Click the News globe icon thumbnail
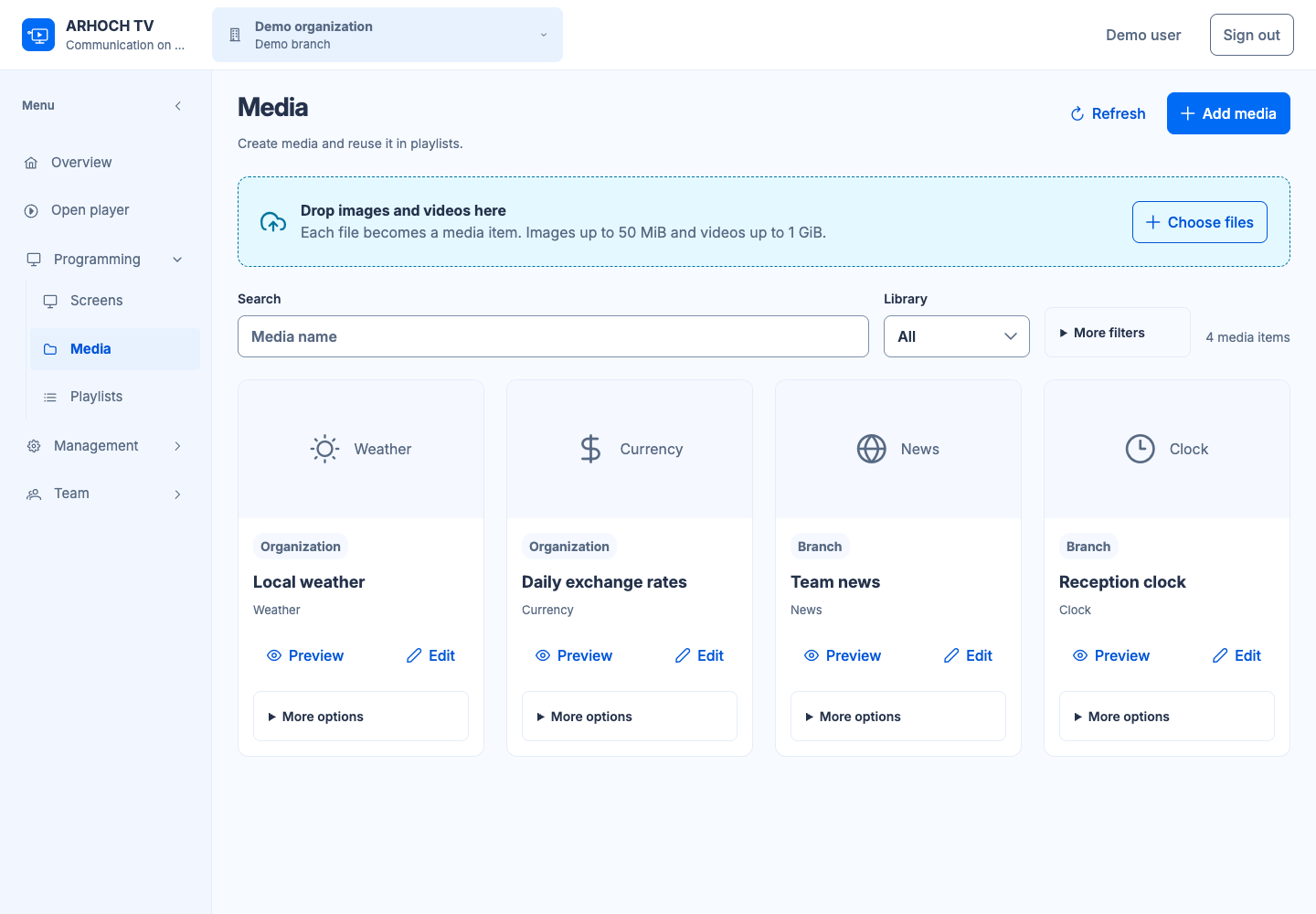Screen dimensions: 1316x914 (x=872, y=449)
